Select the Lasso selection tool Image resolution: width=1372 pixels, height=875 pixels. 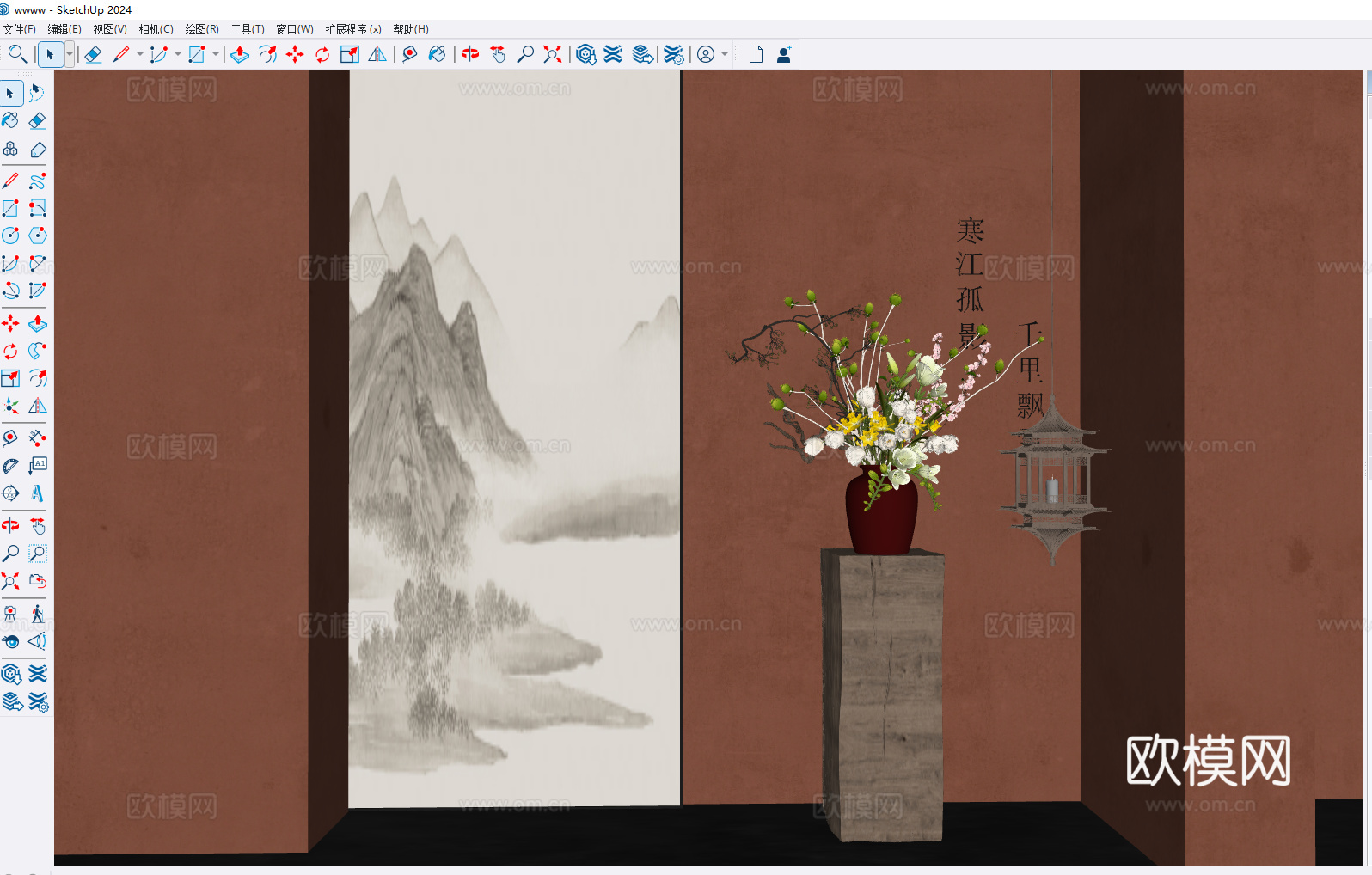[x=37, y=93]
